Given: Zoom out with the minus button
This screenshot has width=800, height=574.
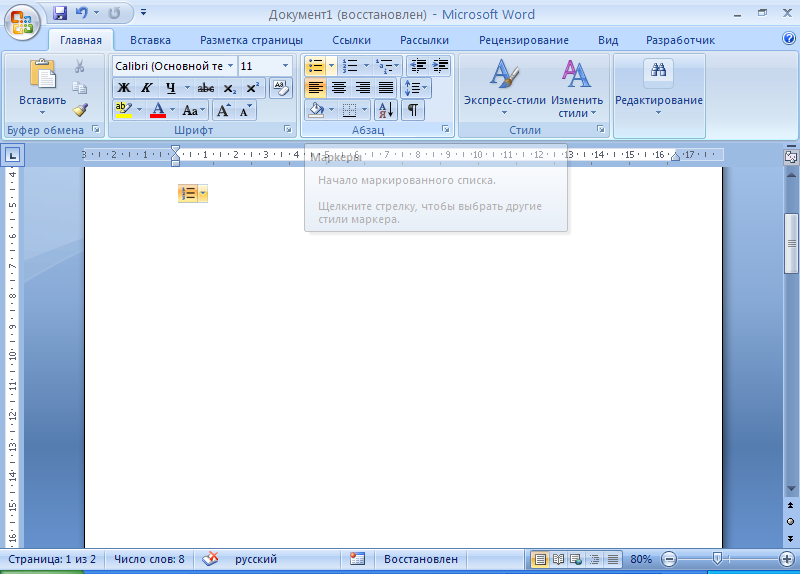Looking at the screenshot, I should click(x=669, y=559).
